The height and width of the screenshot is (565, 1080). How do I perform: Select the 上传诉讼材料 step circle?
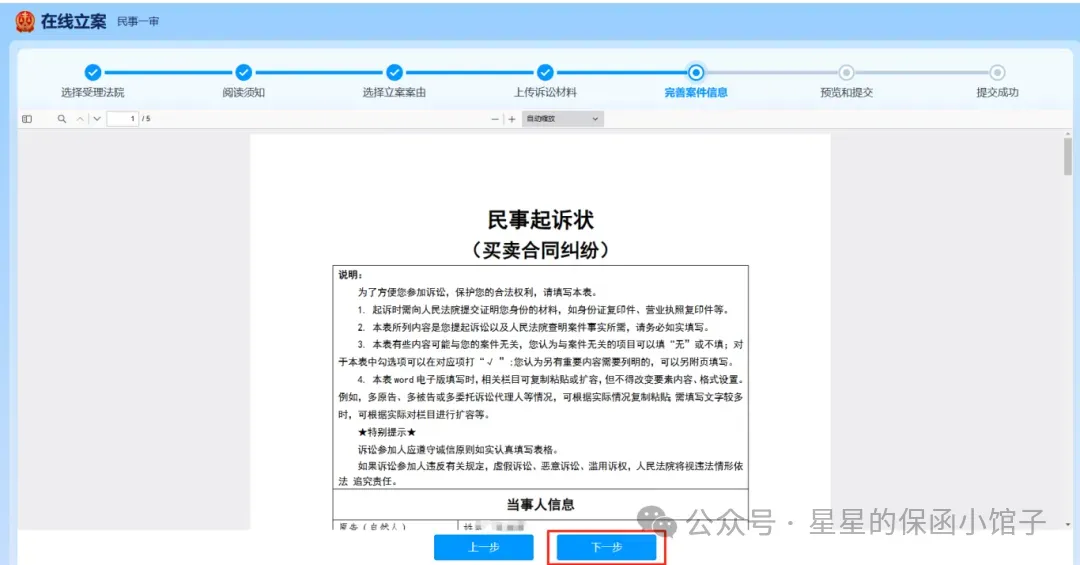coord(545,72)
